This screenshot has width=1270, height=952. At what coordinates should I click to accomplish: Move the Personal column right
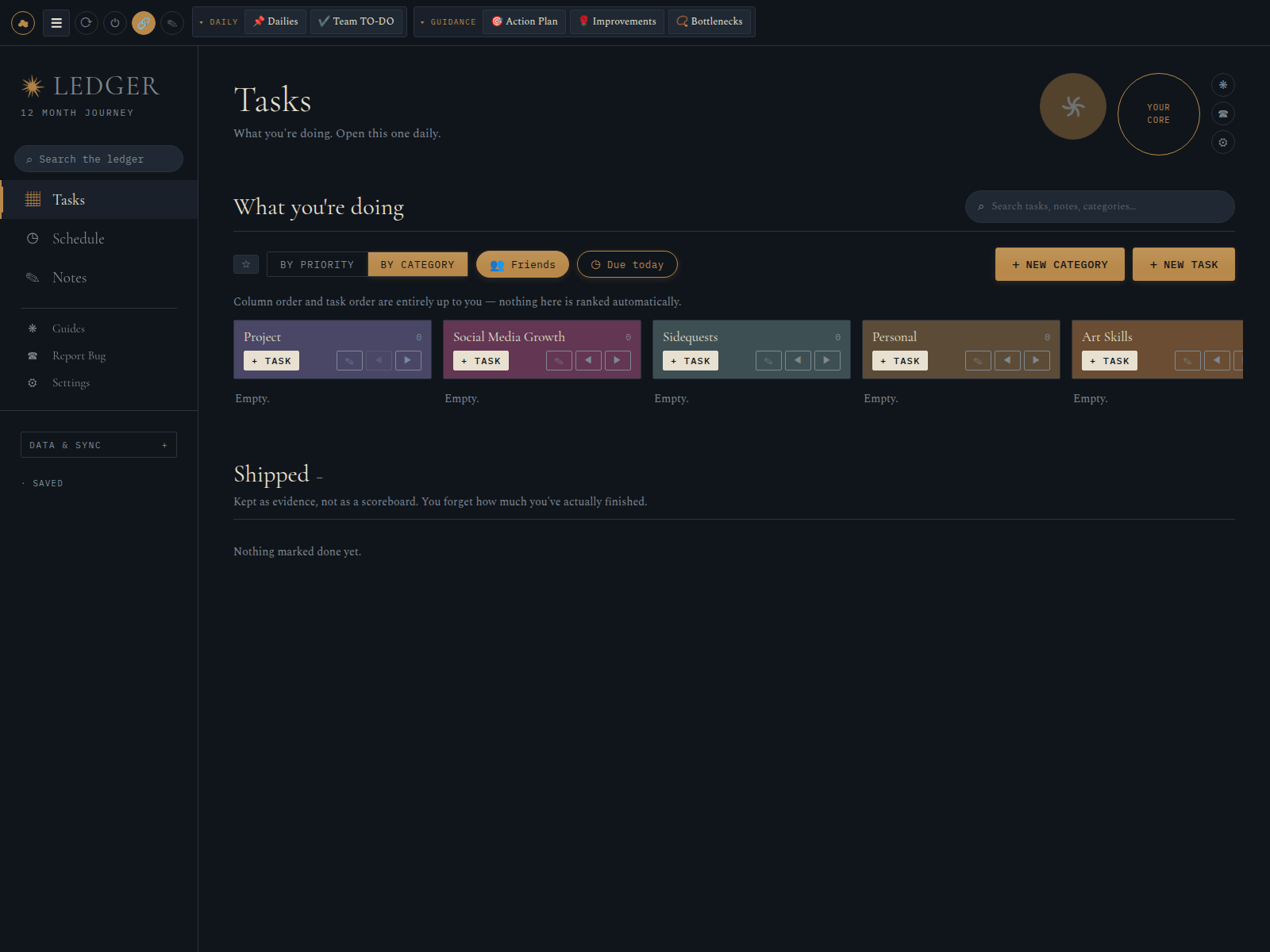coord(1037,361)
